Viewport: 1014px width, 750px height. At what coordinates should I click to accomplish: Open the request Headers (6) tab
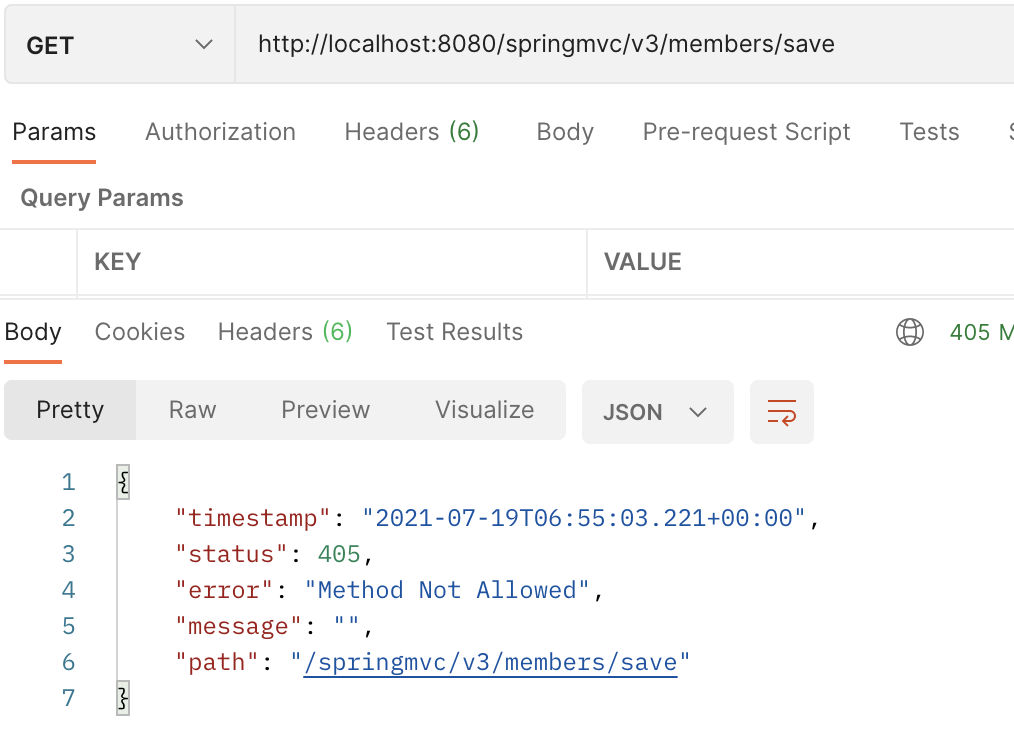[x=412, y=132]
